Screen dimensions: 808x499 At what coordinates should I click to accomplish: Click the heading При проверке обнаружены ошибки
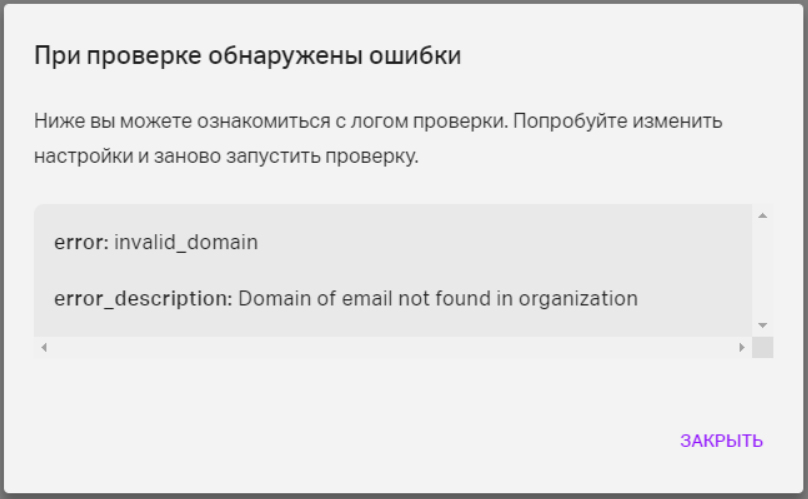(247, 56)
